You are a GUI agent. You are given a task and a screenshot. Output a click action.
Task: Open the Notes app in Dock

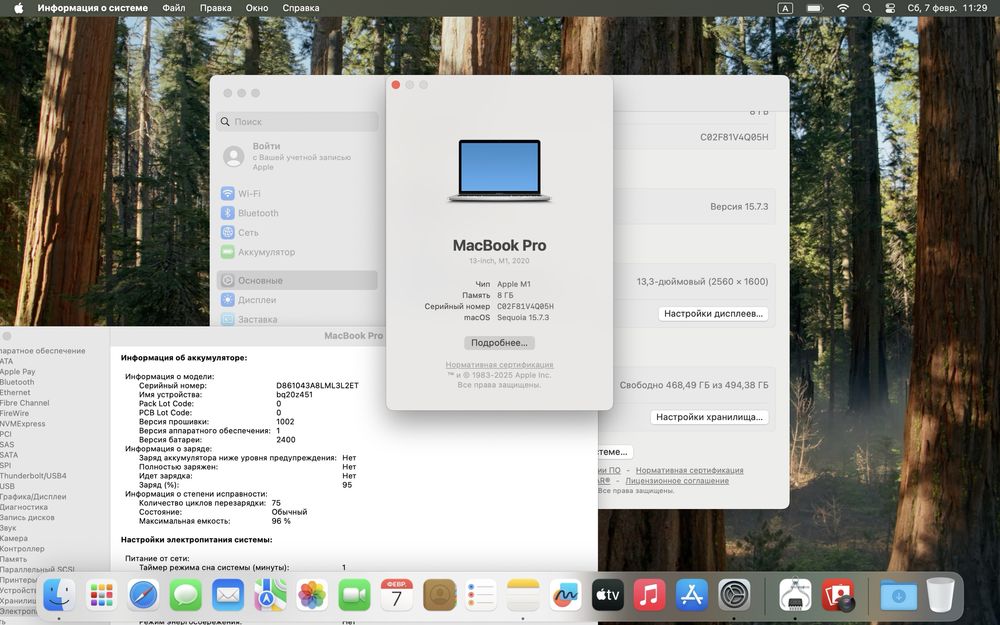(523, 595)
